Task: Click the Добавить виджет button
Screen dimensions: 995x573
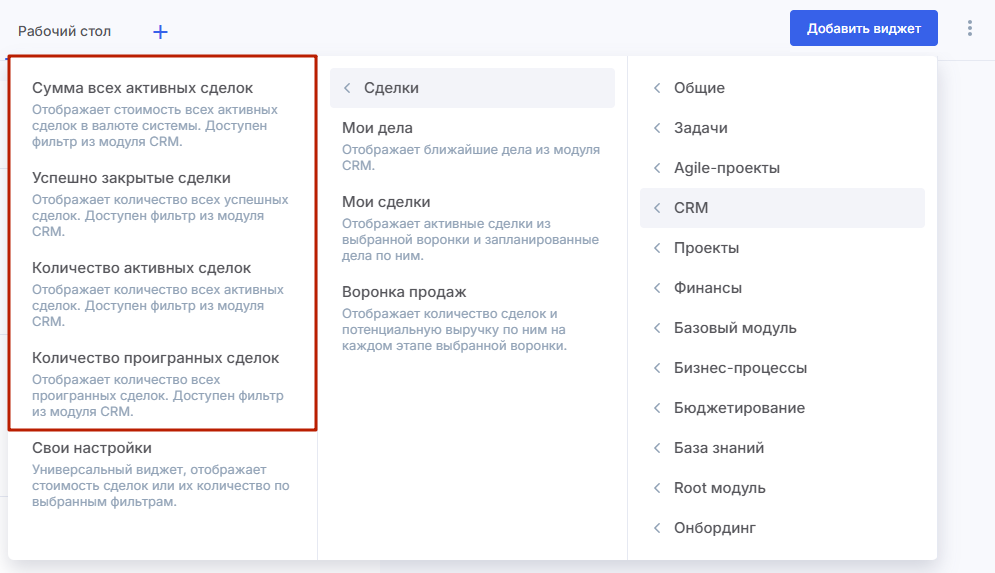Action: 864,28
